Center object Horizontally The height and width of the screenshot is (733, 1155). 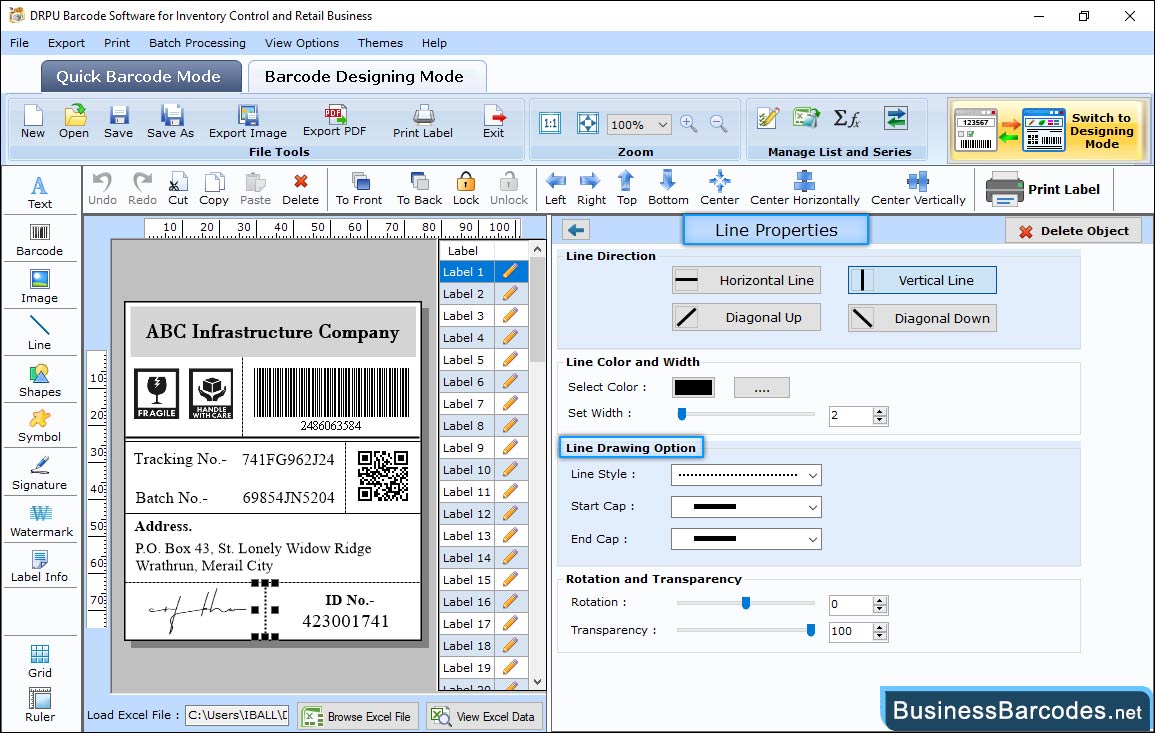(x=804, y=189)
